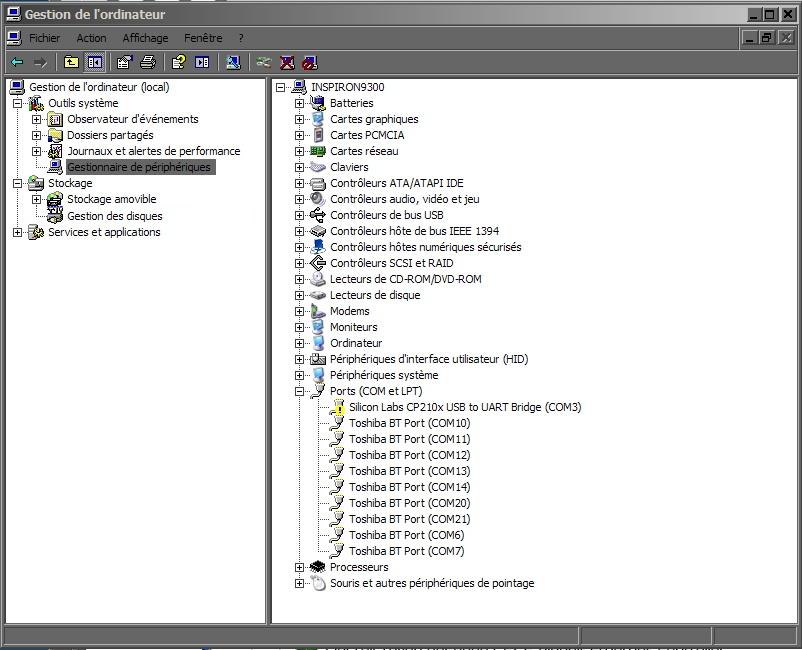Click the Batteries category icon
Viewport: 802px width, 650px height.
click(x=318, y=103)
